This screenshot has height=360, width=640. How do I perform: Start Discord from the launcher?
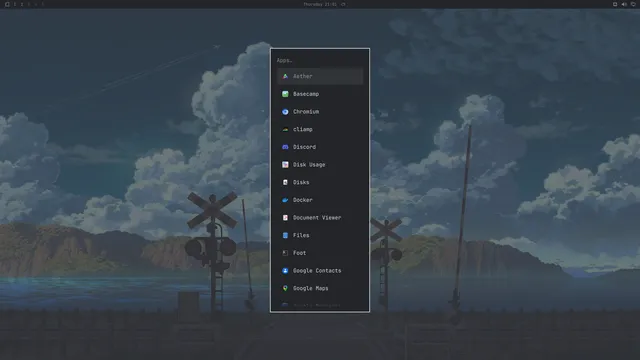pos(320,147)
